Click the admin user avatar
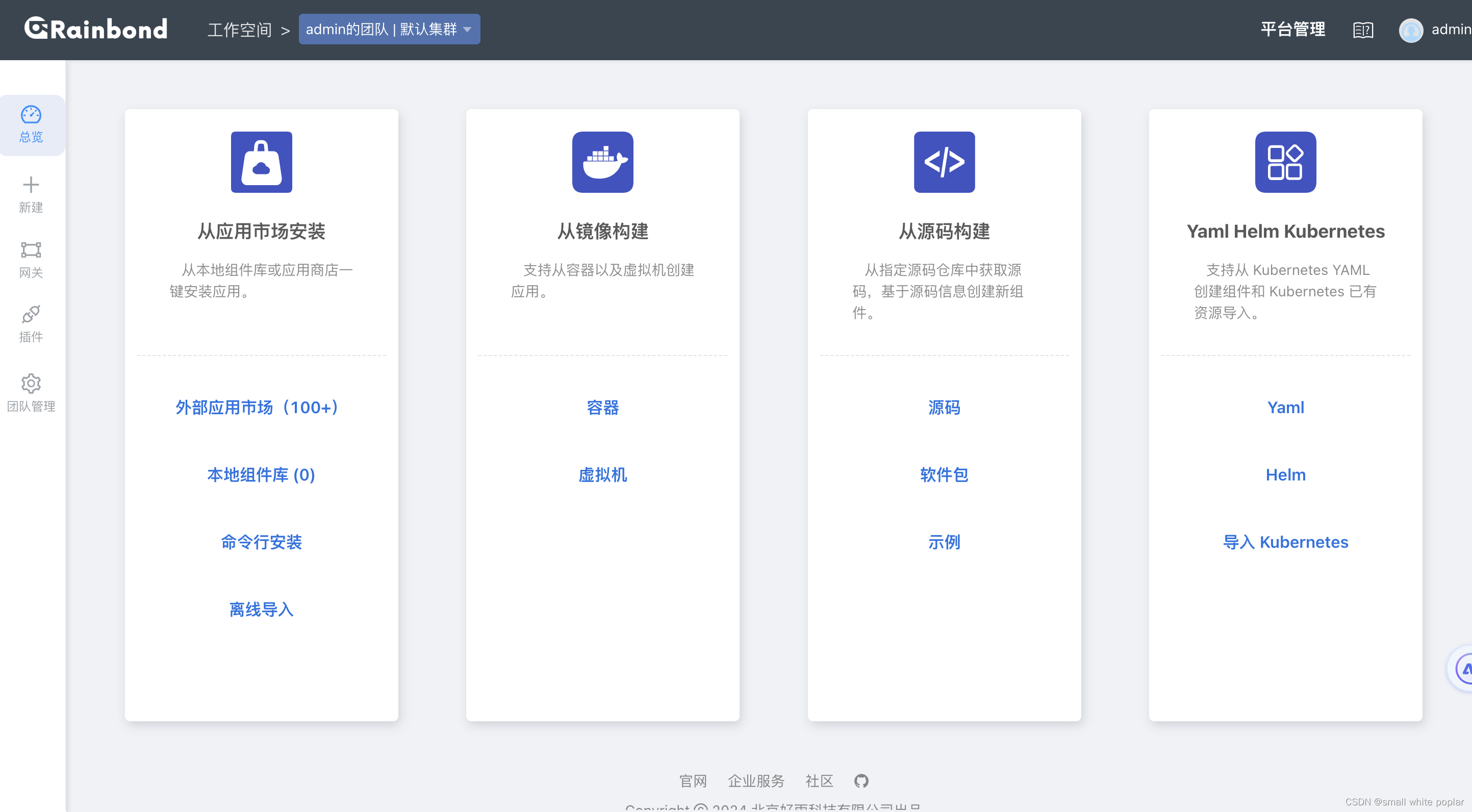The width and height of the screenshot is (1472, 812). pos(1410,30)
